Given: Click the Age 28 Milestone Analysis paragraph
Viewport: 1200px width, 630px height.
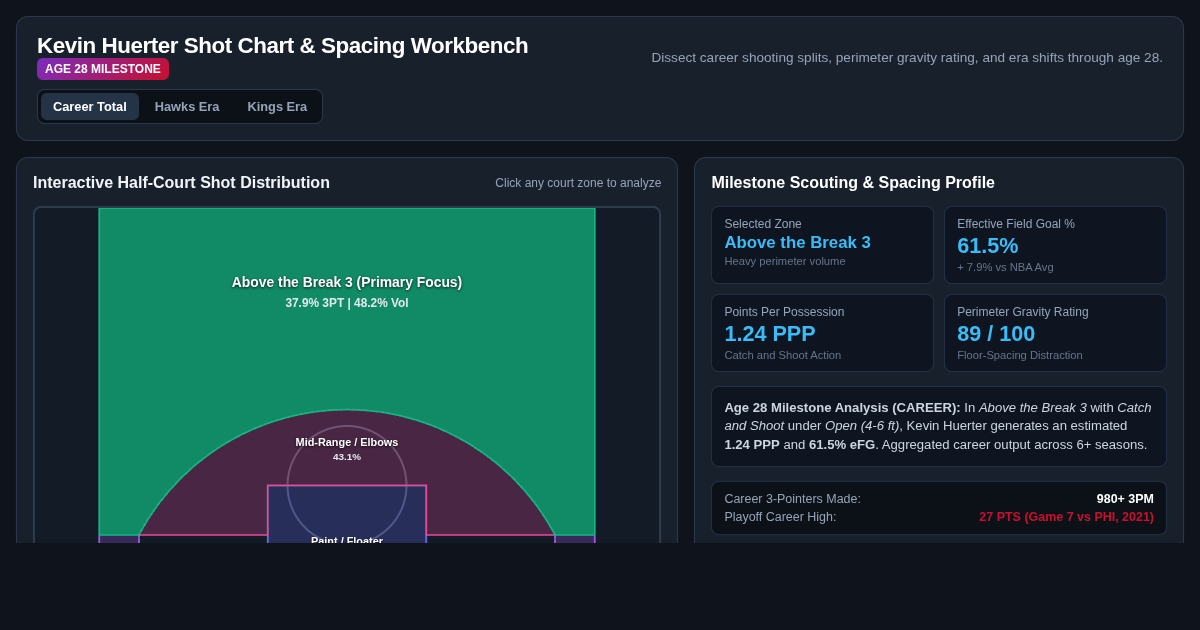Looking at the screenshot, I should 939,427.
